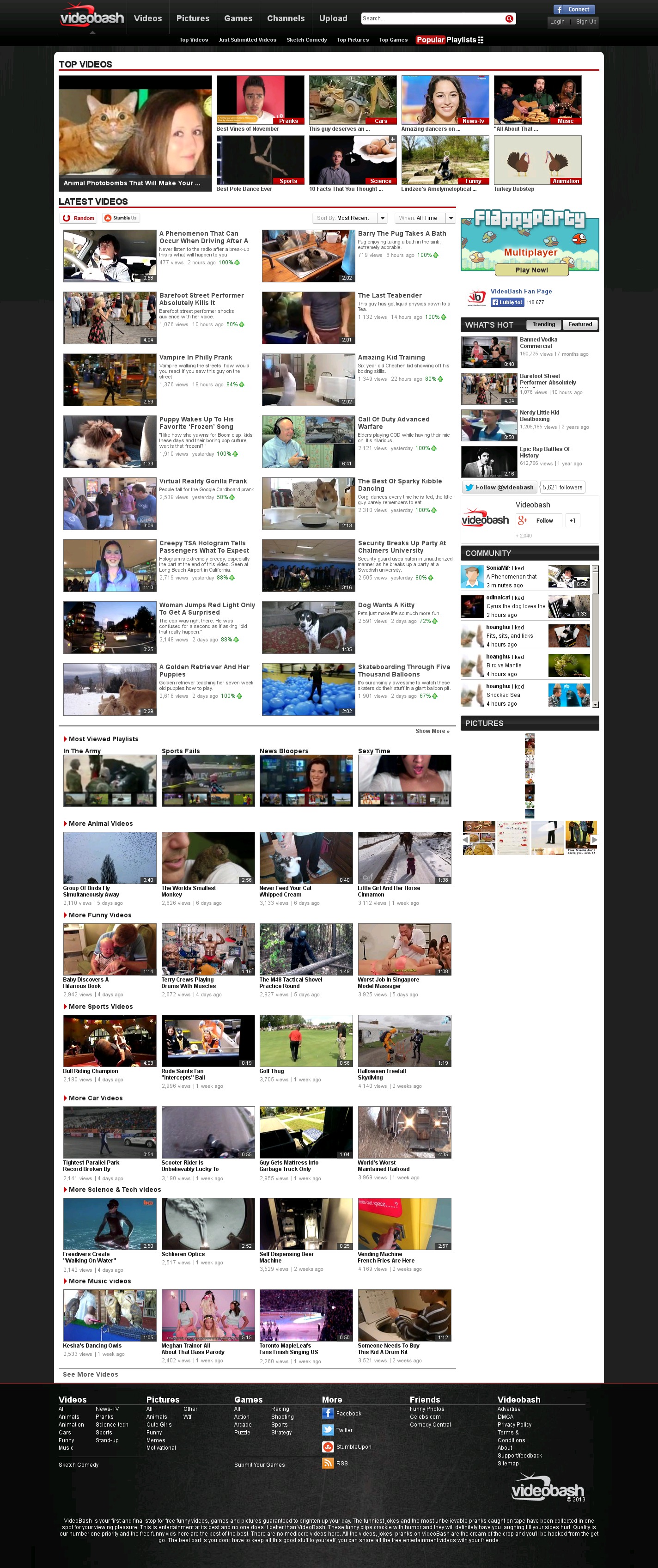Open Kesha's Dancing Owls thumbnail

pyautogui.click(x=110, y=1315)
